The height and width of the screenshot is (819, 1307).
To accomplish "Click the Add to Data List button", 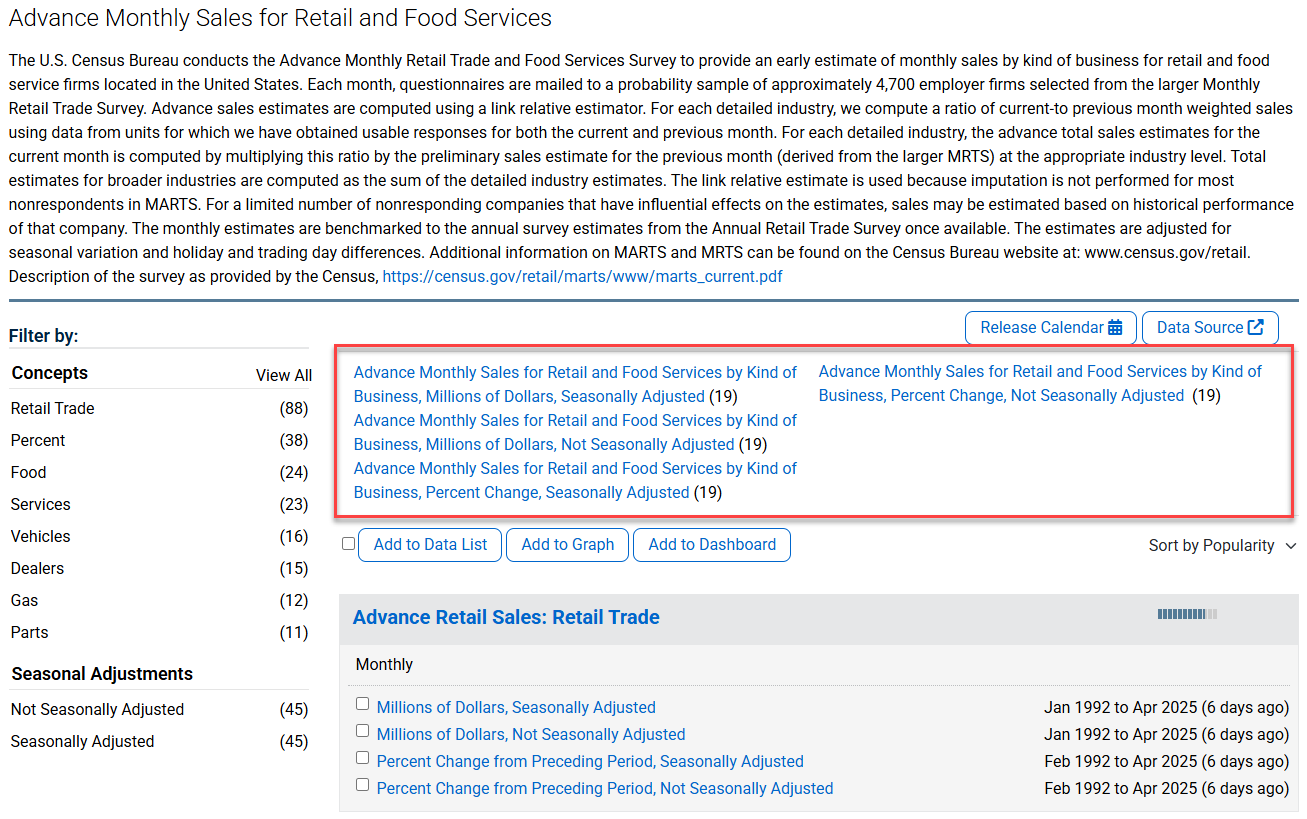I will 430,545.
